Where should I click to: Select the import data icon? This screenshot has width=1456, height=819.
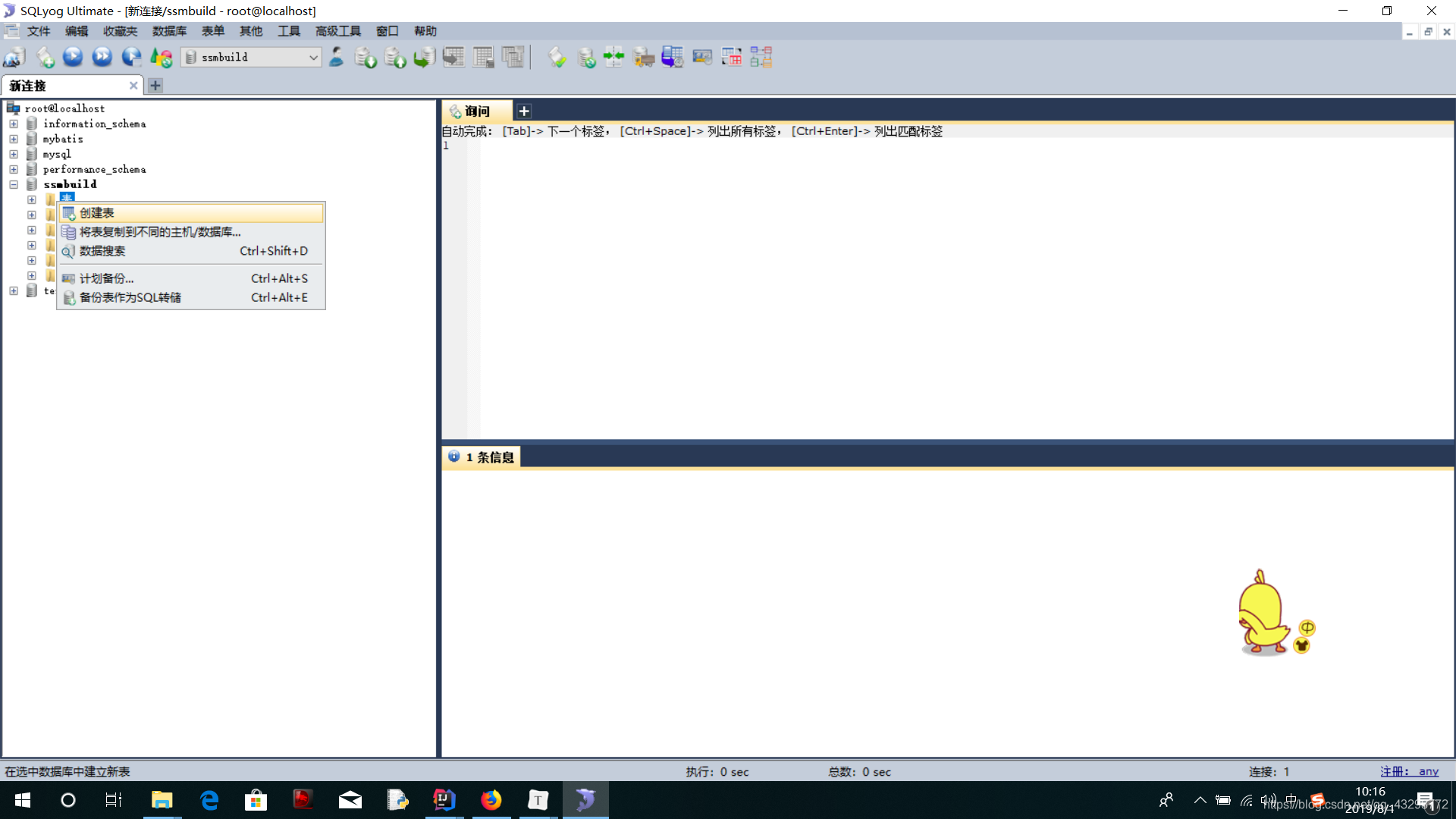point(644,57)
